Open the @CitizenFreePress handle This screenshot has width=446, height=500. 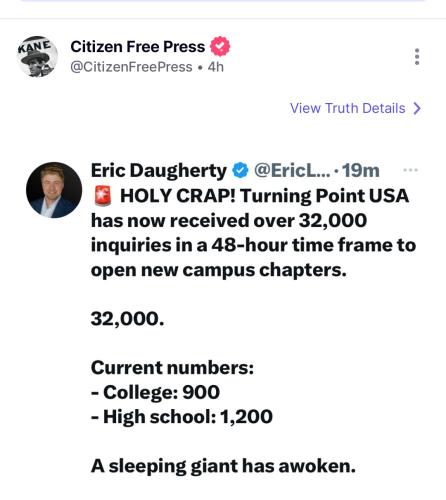click(131, 67)
